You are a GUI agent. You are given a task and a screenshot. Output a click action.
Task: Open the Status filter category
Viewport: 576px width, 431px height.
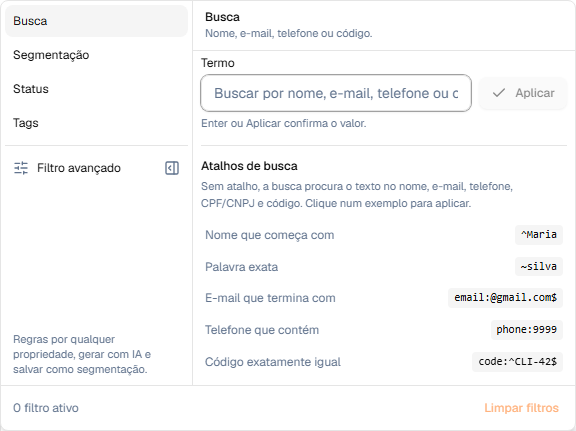coord(96,89)
